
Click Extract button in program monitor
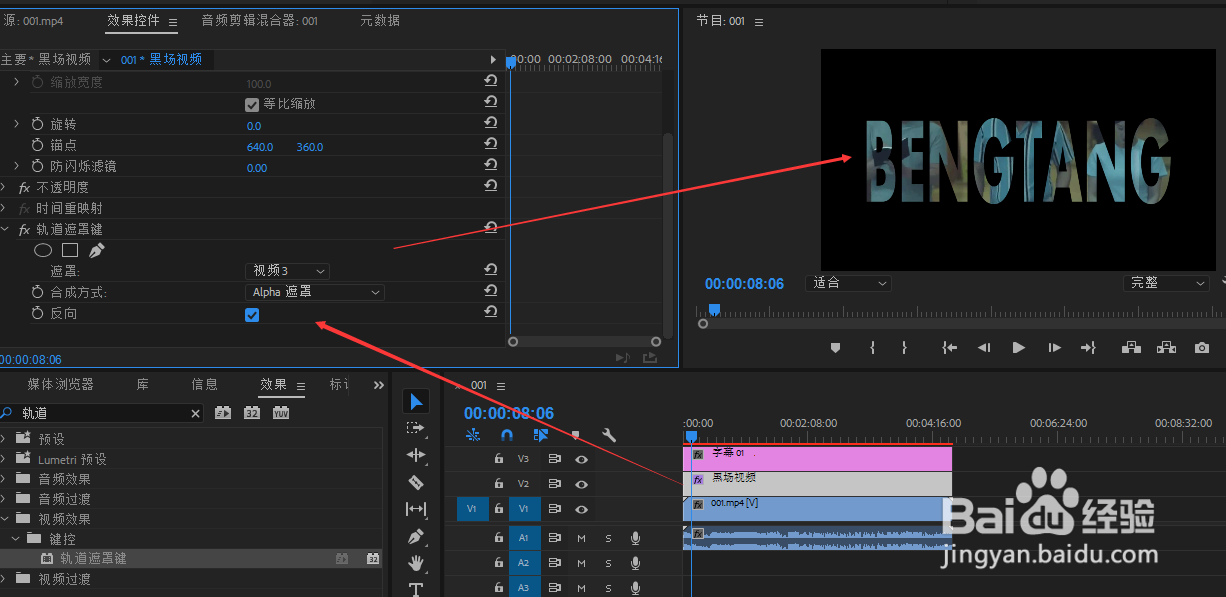(x=1166, y=348)
